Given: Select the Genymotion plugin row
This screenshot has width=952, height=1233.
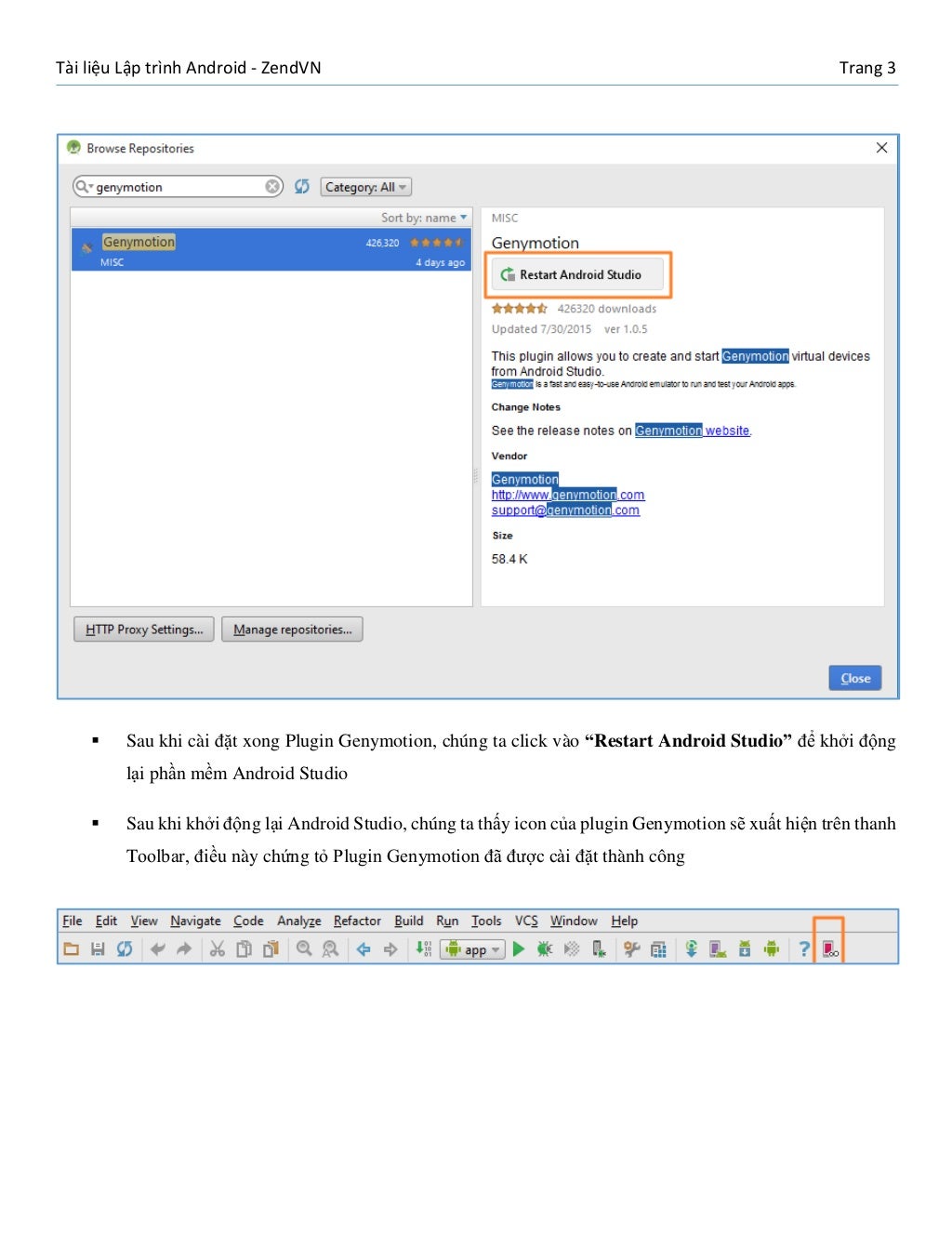Looking at the screenshot, I should (271, 250).
